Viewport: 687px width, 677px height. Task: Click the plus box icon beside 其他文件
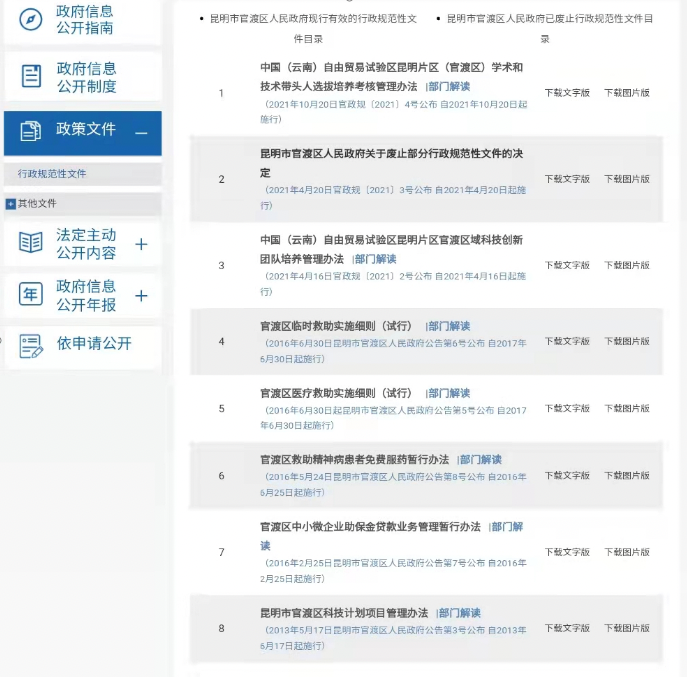[x=11, y=204]
